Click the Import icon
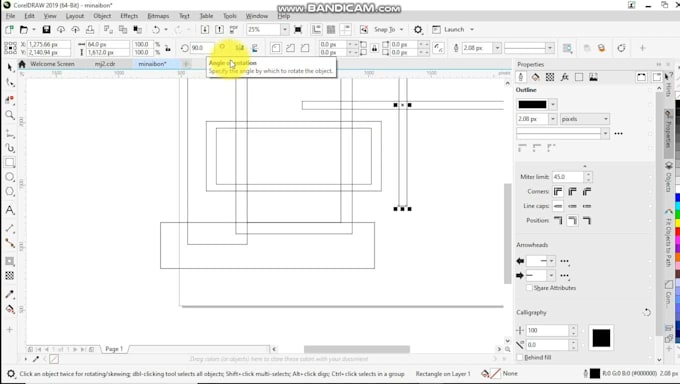The height and width of the screenshot is (384, 680). tap(205, 30)
